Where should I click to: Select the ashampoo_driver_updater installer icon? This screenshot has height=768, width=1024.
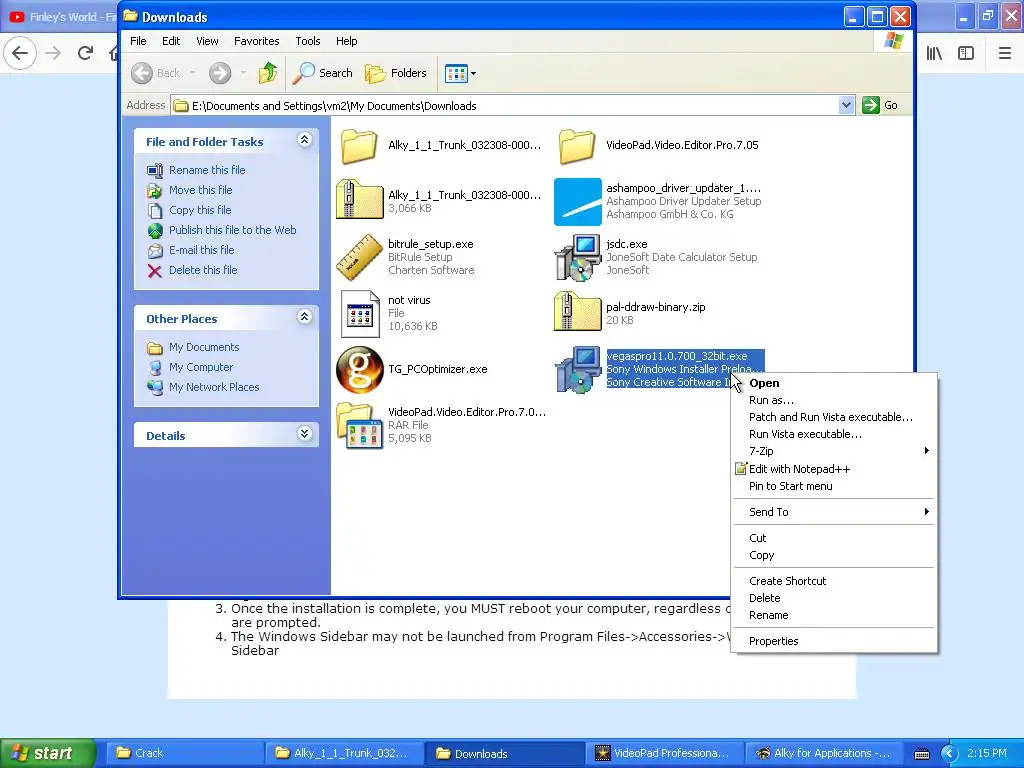[x=577, y=202]
